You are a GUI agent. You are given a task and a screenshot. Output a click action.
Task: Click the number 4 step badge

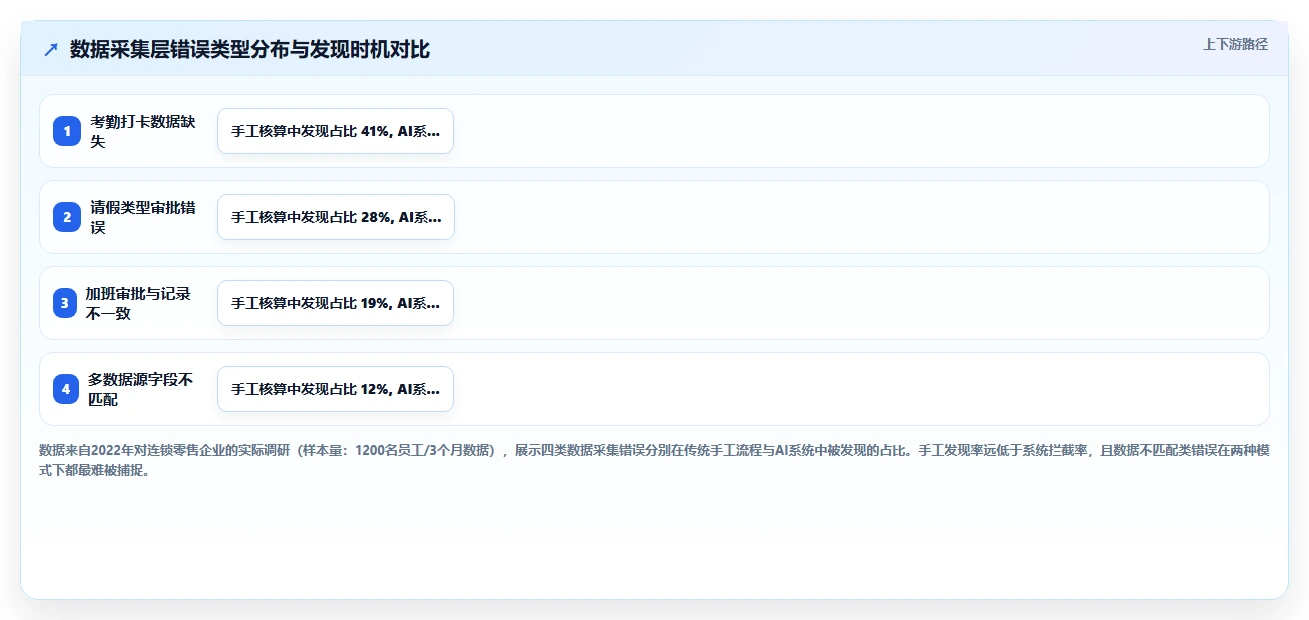coord(66,389)
